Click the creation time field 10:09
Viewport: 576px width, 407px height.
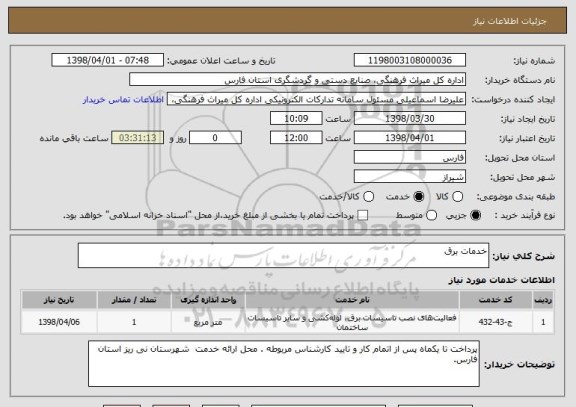(296, 119)
